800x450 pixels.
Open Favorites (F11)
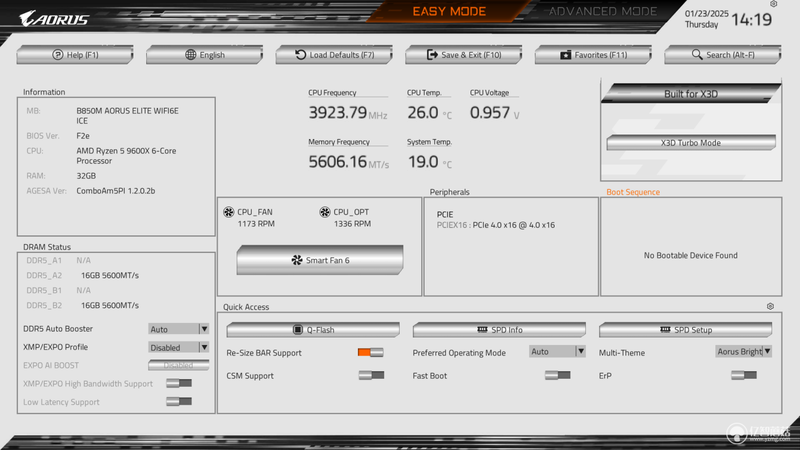[x=593, y=55]
